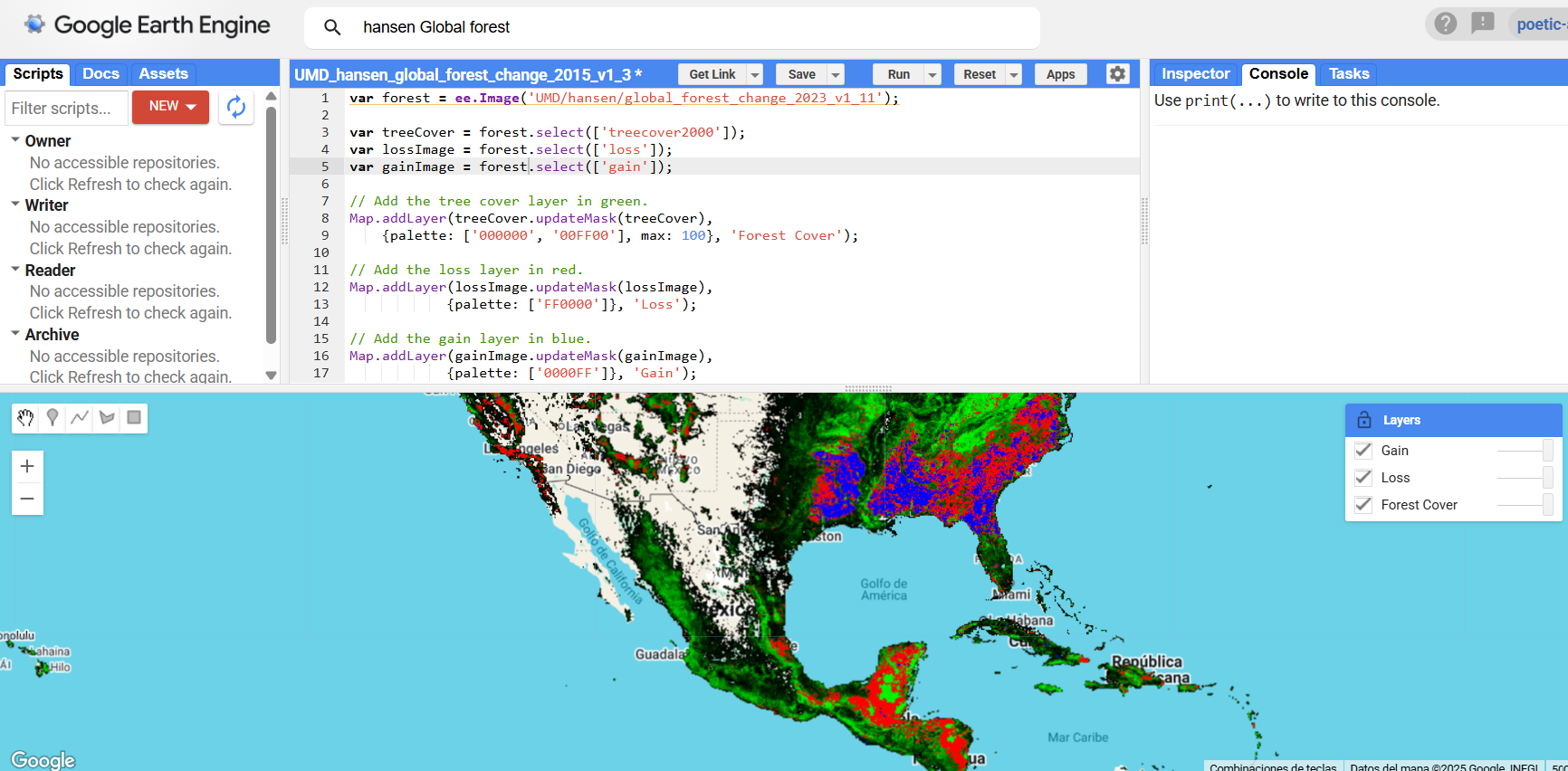Open the Save dropdown arrow
Screen dimensions: 1568x771
[836, 74]
